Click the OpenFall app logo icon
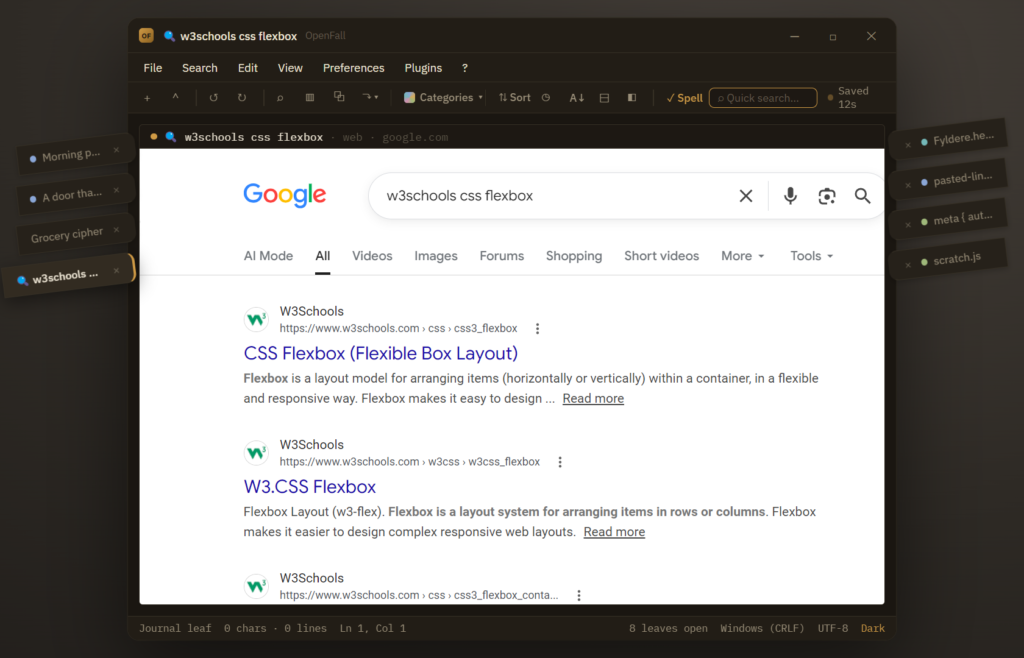This screenshot has width=1024, height=658. pos(146,35)
